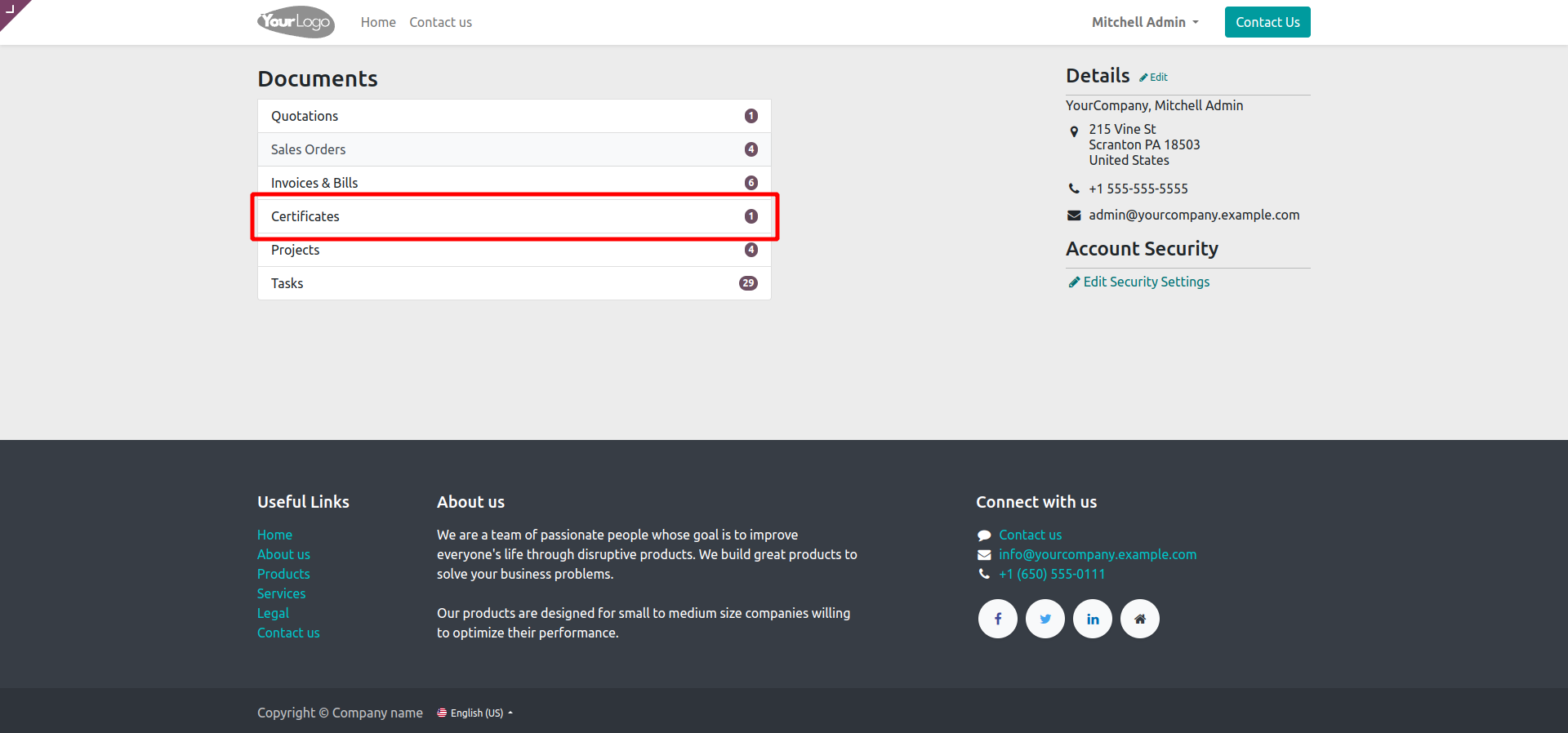Click the Tasks count badge 29
Screen dimensions: 1568x733
click(747, 283)
